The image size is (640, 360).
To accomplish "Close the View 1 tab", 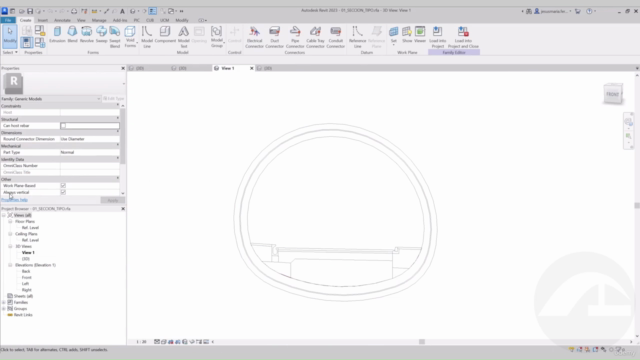I will (x=251, y=68).
